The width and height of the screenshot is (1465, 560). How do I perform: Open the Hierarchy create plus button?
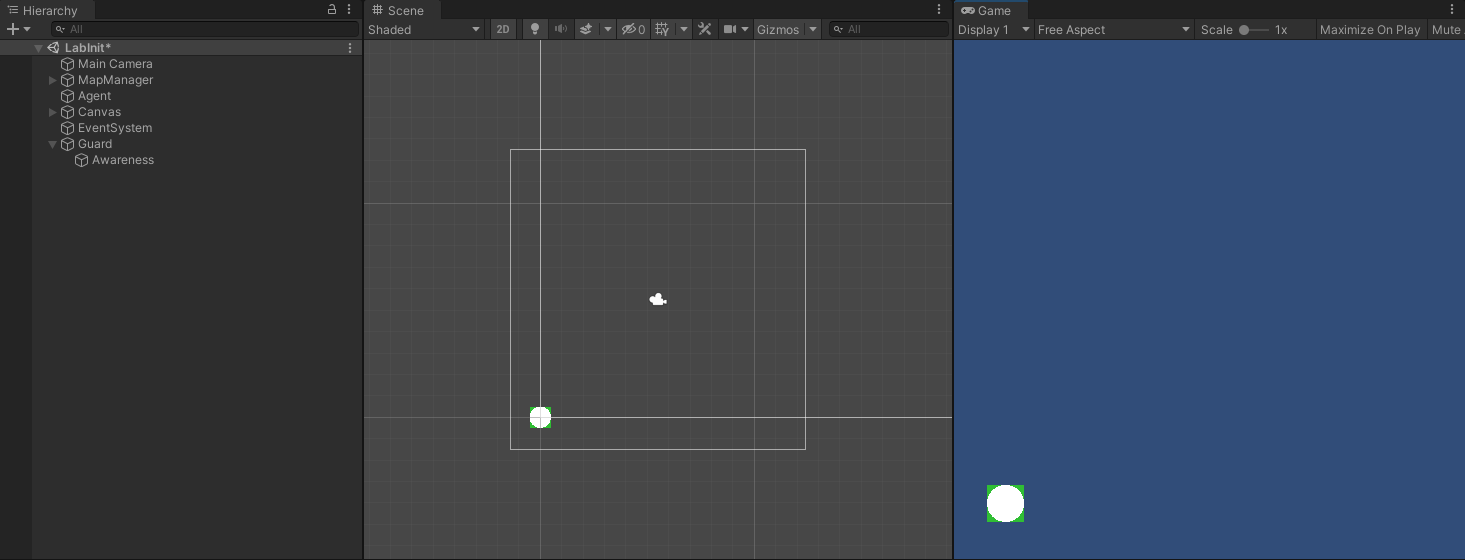(18, 29)
